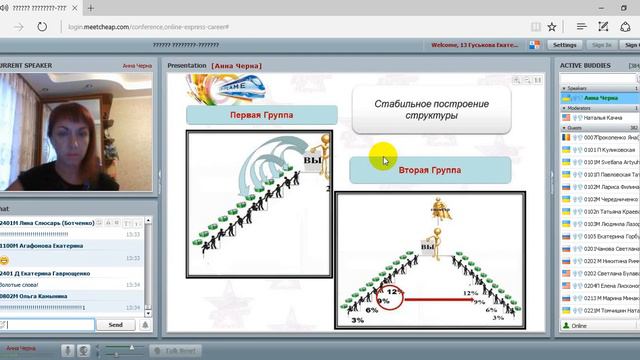Select guest 0007Прокопенко in buddies list

tap(600, 138)
